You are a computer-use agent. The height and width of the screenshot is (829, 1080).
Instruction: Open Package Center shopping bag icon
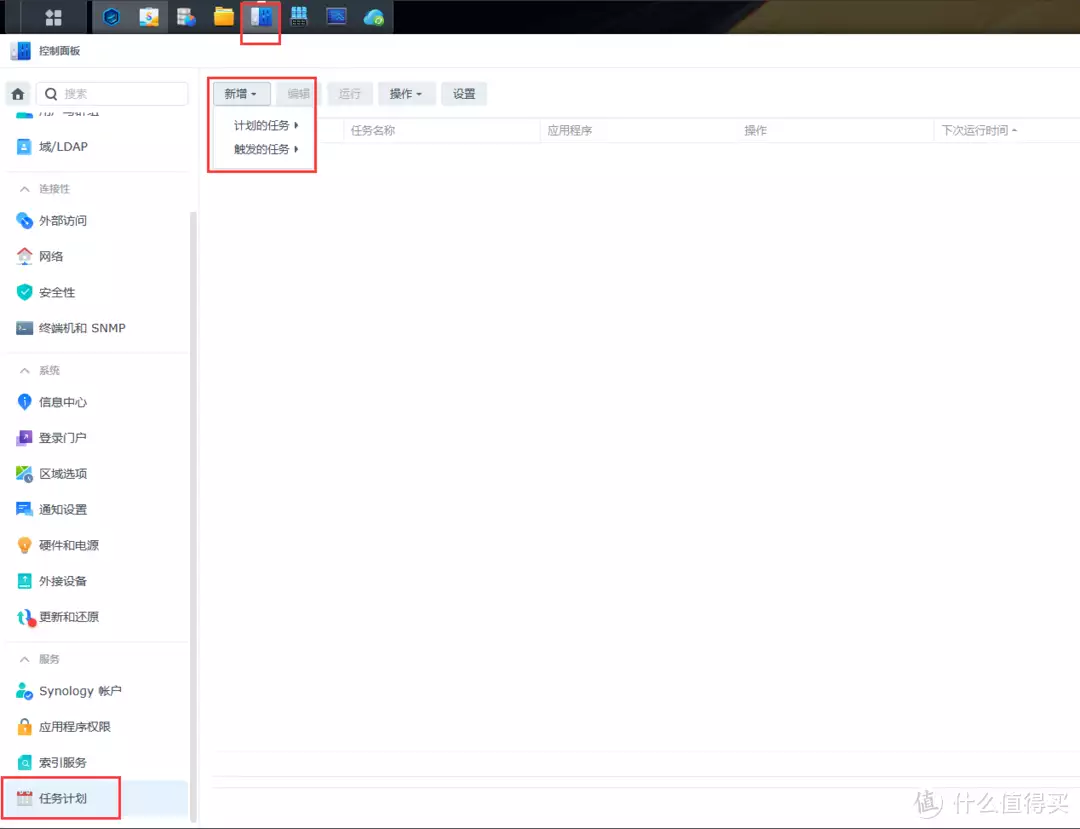(x=149, y=17)
